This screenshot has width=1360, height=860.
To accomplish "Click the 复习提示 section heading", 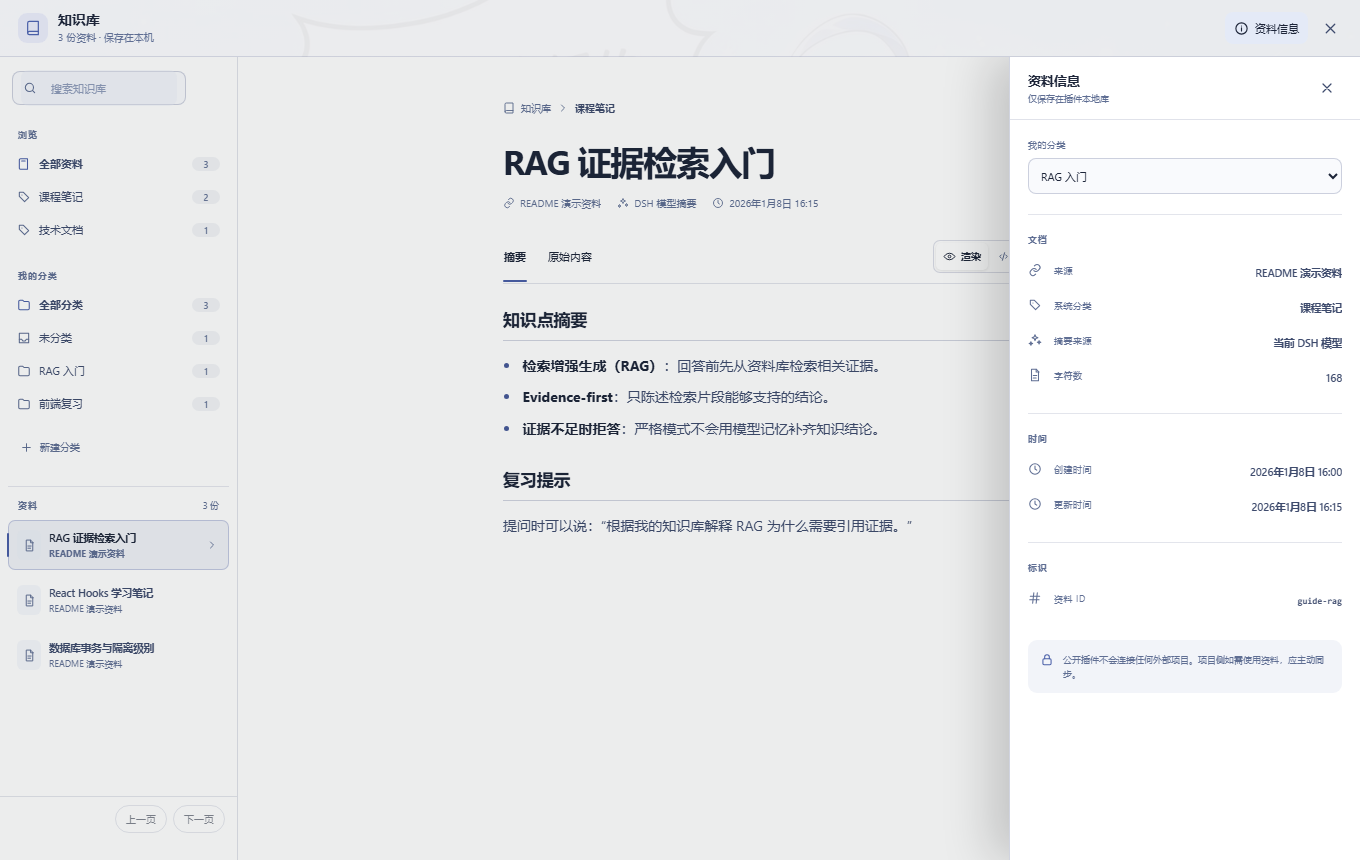I will (537, 480).
